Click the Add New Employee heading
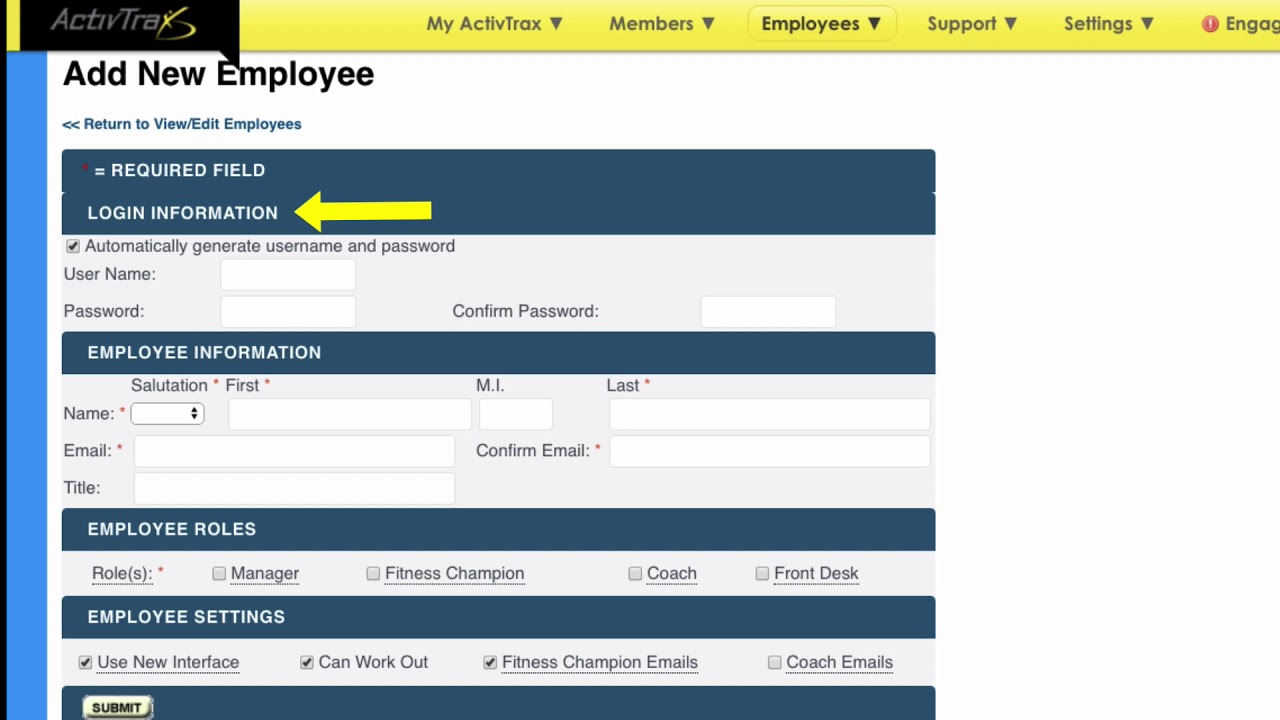1280x720 pixels. click(x=218, y=74)
